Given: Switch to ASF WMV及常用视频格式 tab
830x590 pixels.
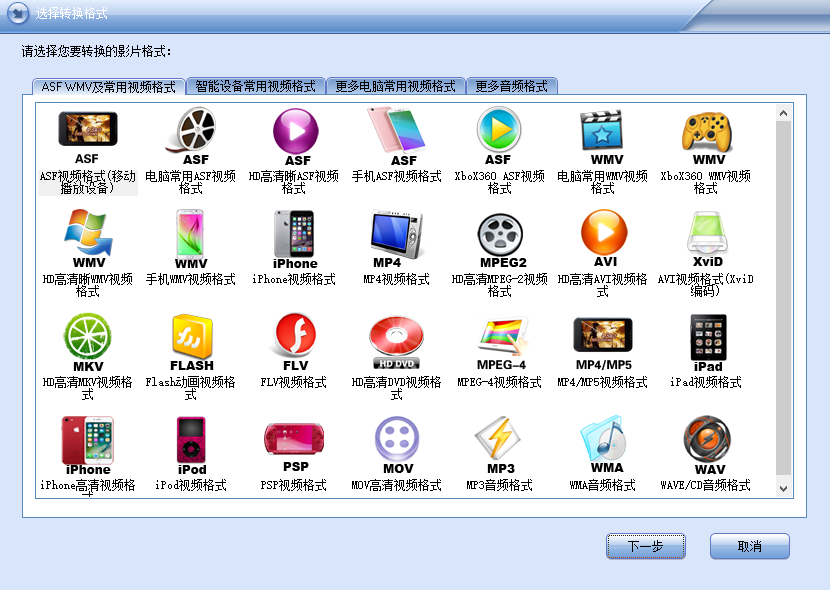Looking at the screenshot, I should tap(109, 86).
